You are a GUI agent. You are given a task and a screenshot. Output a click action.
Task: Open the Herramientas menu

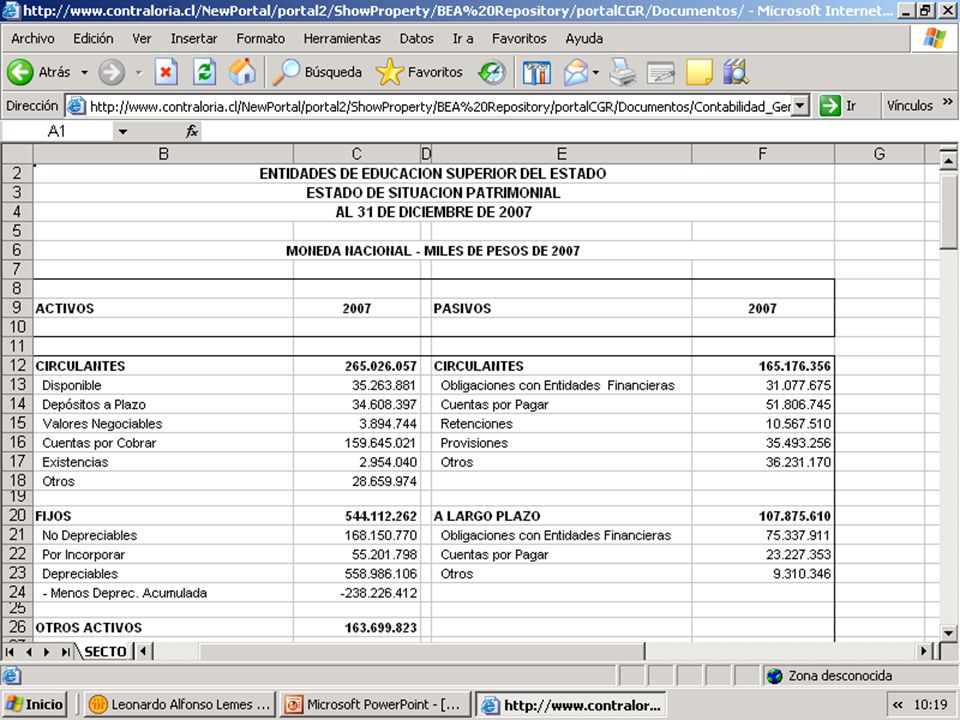click(342, 39)
